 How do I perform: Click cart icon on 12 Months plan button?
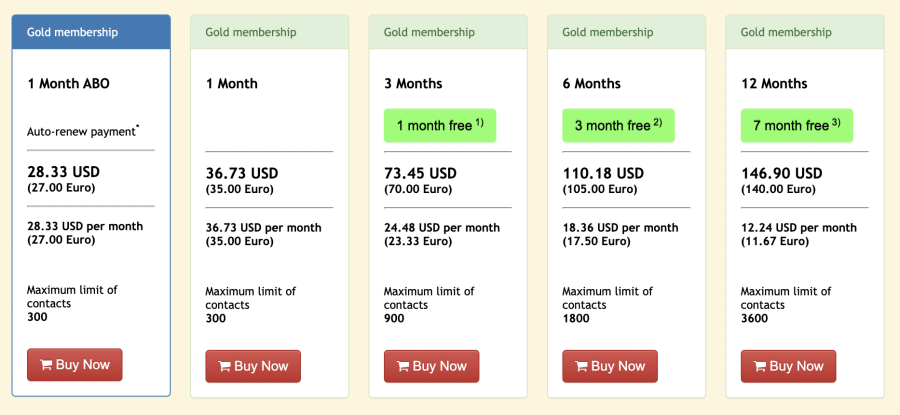(x=760, y=366)
